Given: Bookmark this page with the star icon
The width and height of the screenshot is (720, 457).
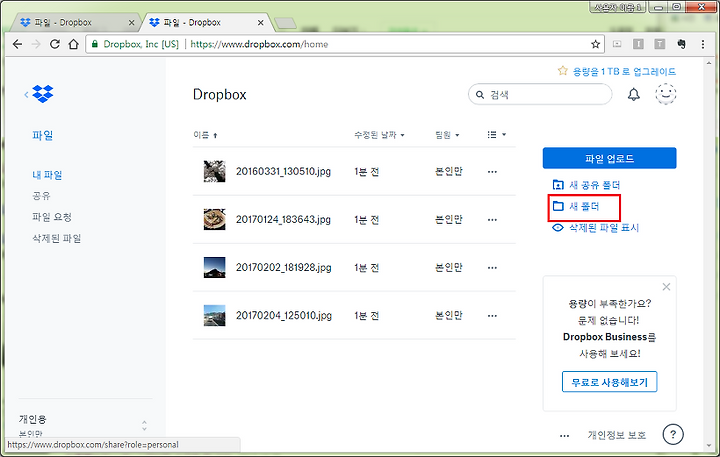Looking at the screenshot, I should click(x=596, y=44).
